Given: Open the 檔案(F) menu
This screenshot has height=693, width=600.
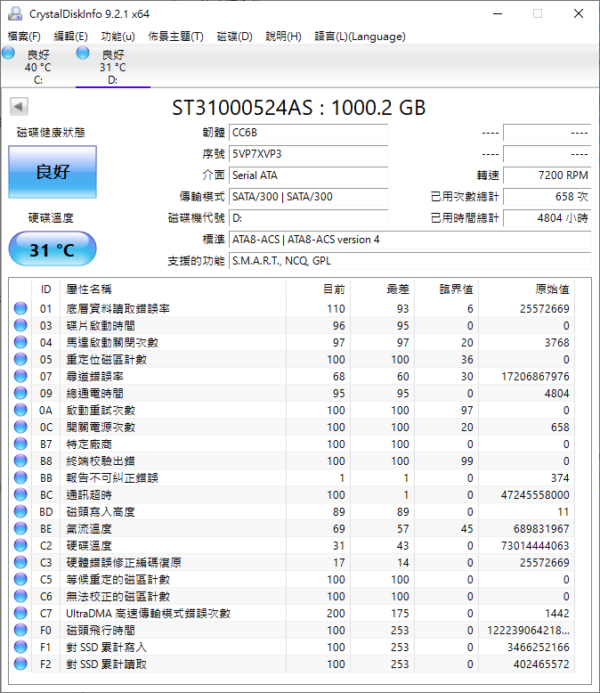Looking at the screenshot, I should [24, 37].
